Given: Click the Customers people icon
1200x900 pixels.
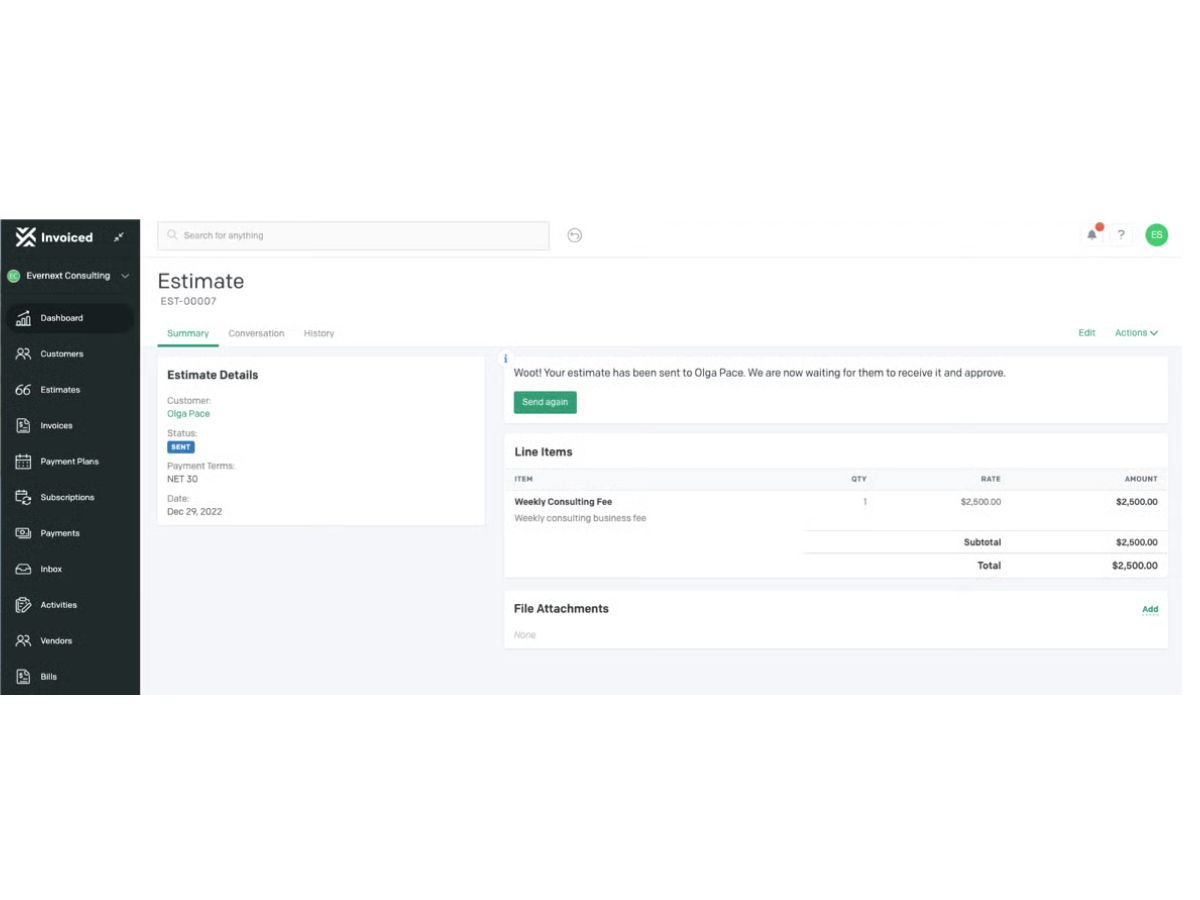Looking at the screenshot, I should (23, 354).
